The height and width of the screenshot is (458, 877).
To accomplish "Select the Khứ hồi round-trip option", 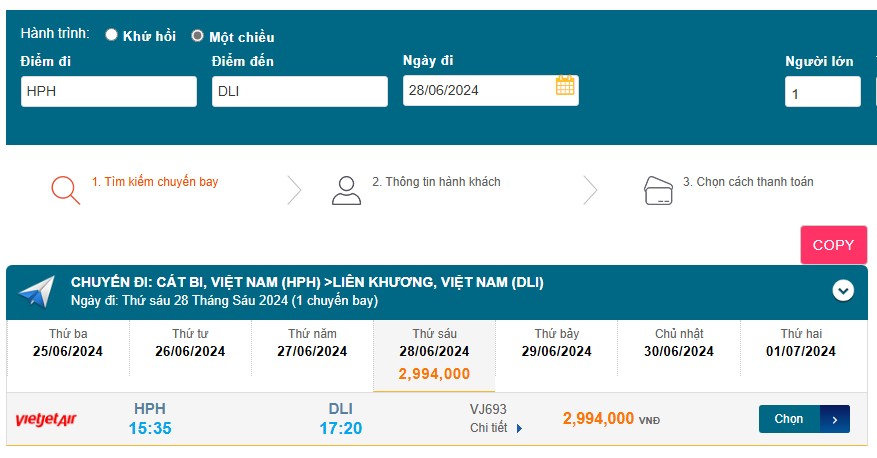I will tap(112, 35).
